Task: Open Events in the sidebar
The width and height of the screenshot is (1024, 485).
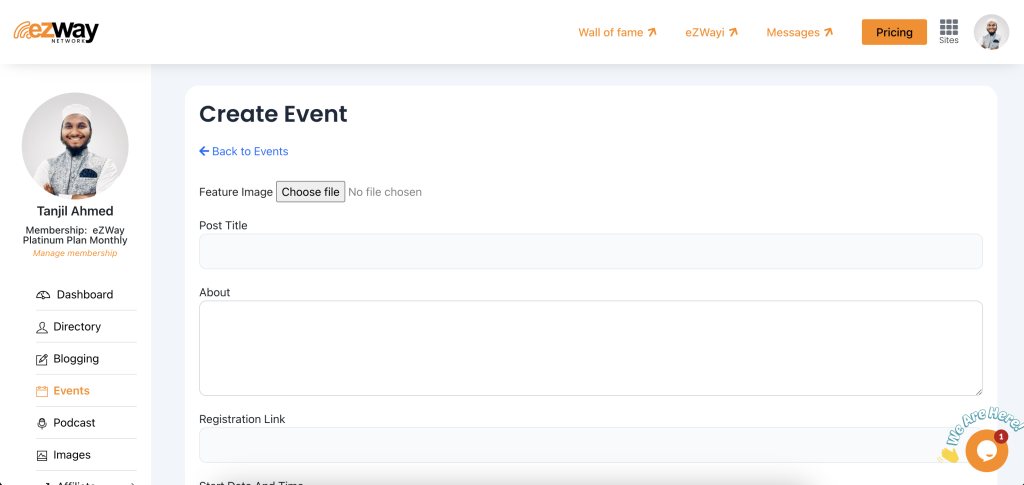Action: (x=71, y=391)
